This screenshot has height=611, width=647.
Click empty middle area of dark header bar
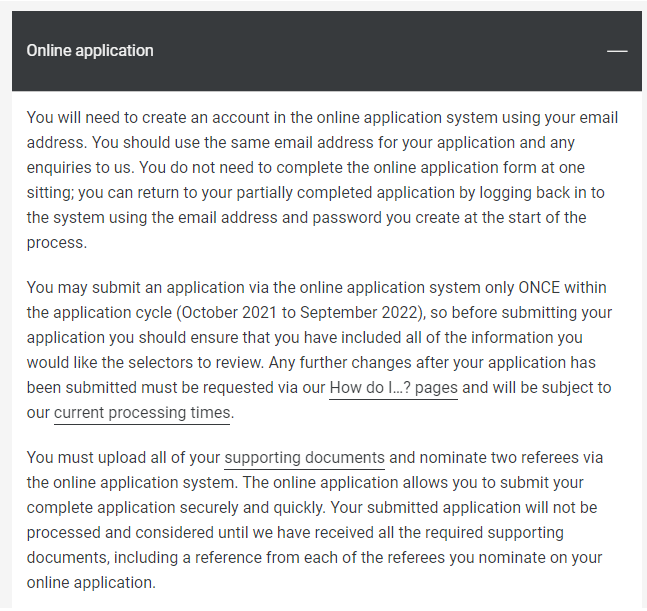click(x=380, y=50)
